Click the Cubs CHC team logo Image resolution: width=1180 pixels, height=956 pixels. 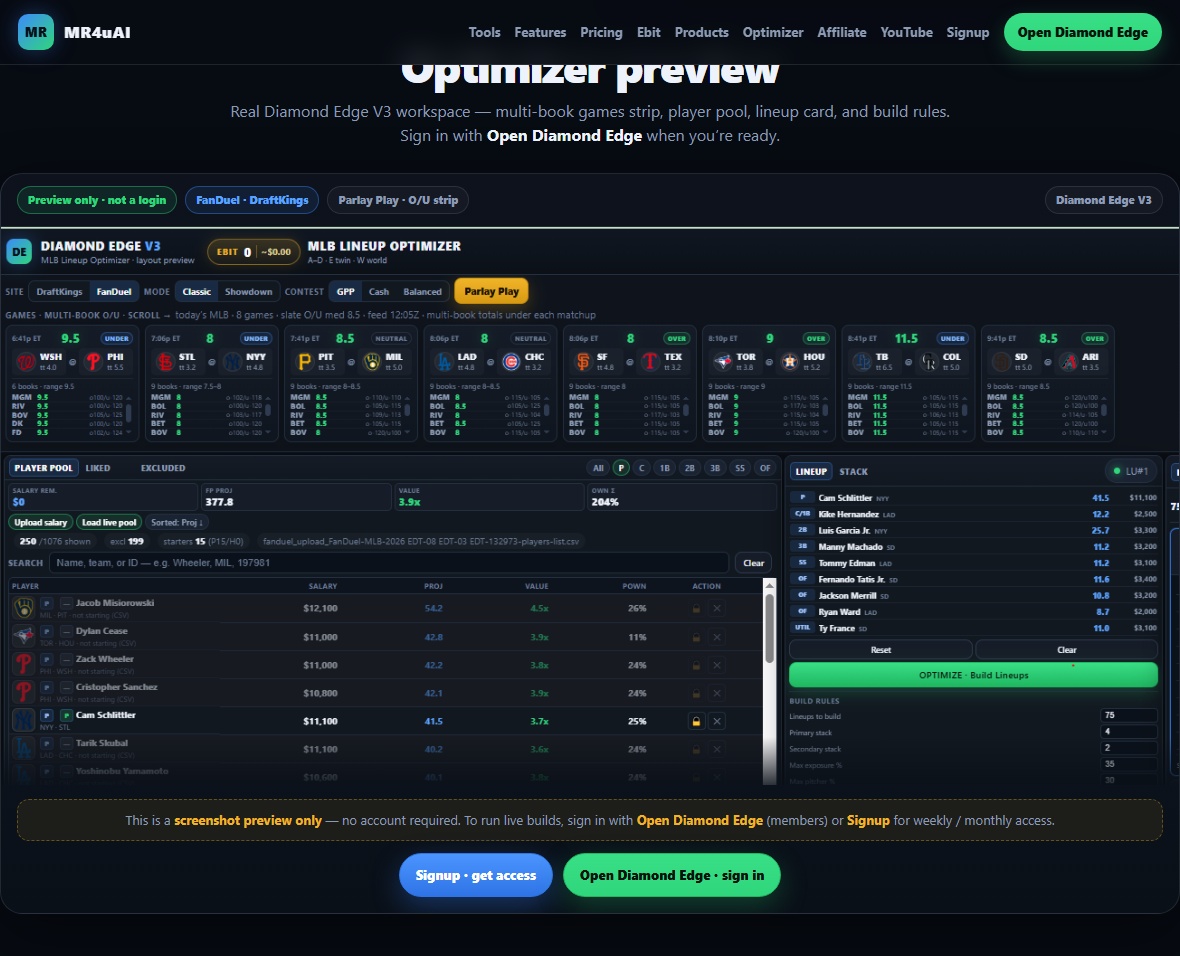point(511,362)
